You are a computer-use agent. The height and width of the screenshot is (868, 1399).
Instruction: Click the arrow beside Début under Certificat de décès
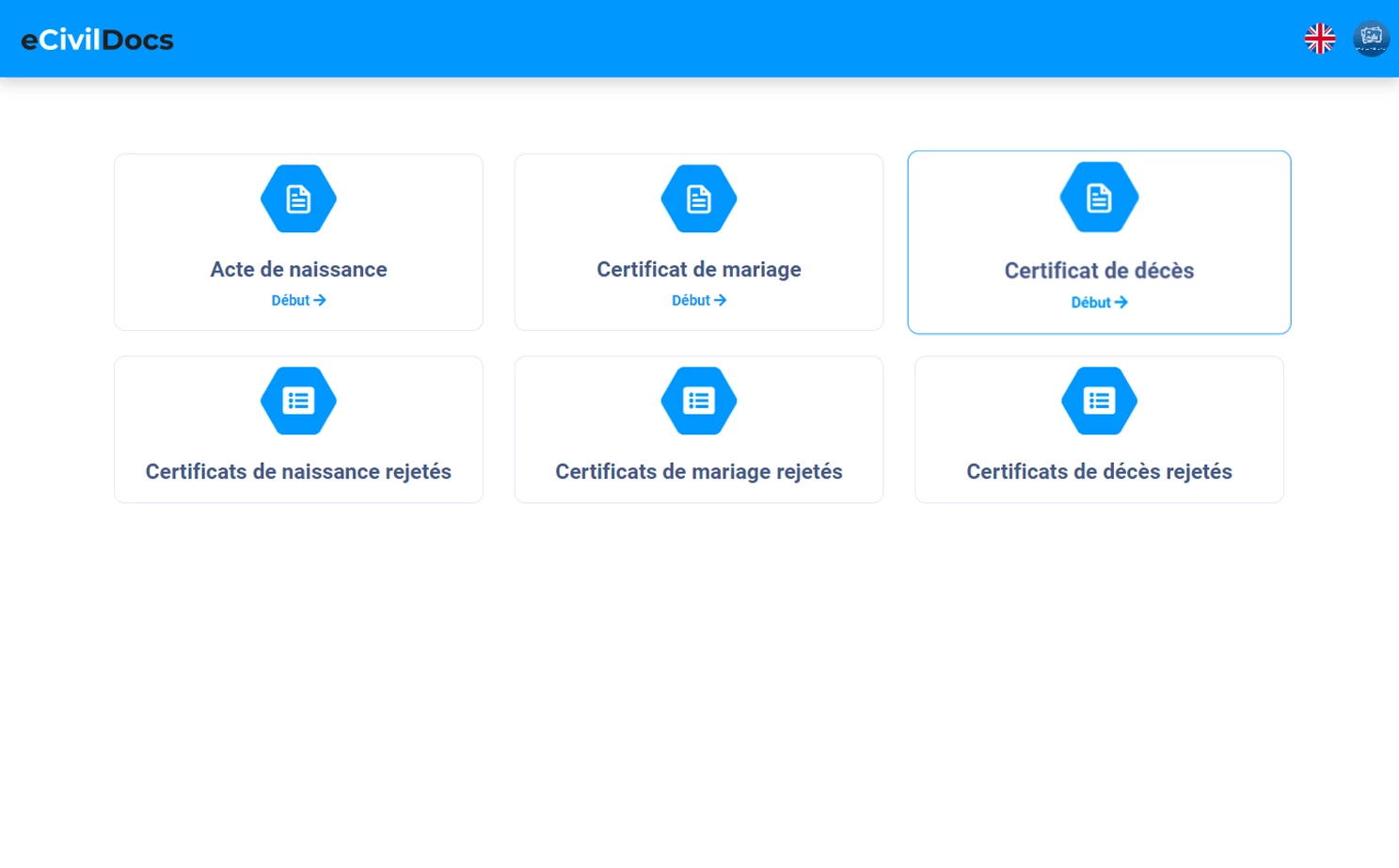tap(1122, 302)
